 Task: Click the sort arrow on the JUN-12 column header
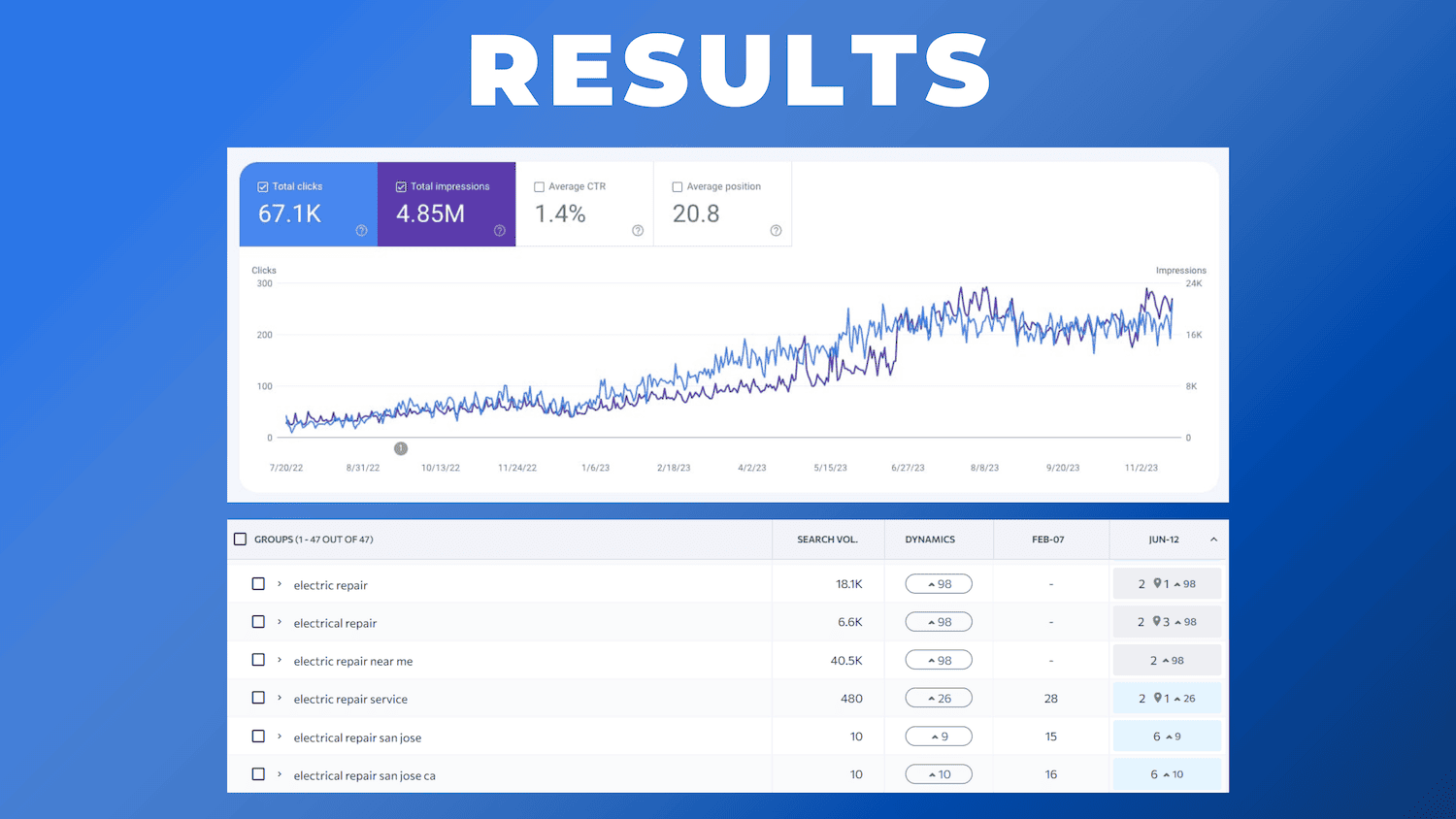(1213, 540)
